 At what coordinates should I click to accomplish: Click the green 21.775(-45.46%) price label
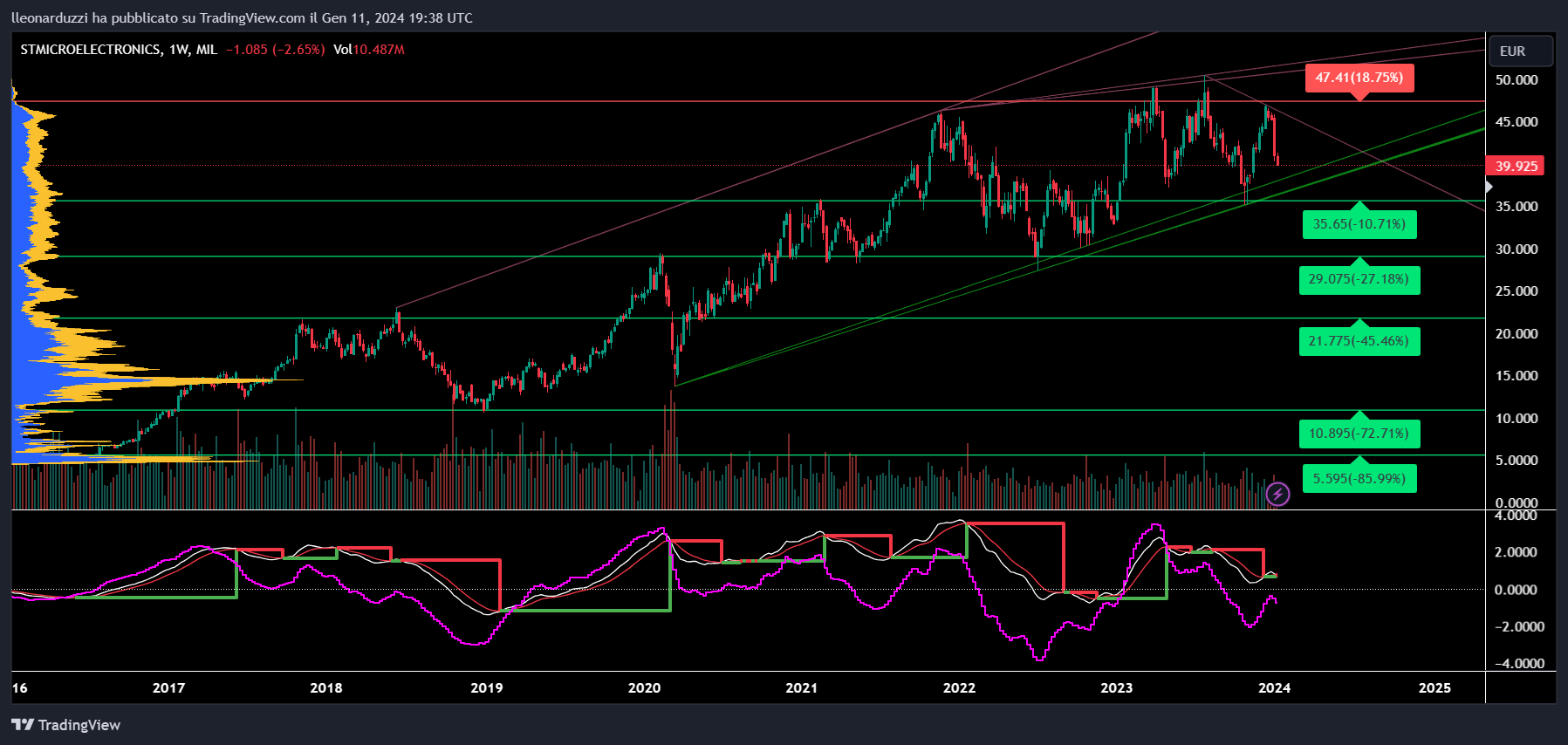(1359, 341)
